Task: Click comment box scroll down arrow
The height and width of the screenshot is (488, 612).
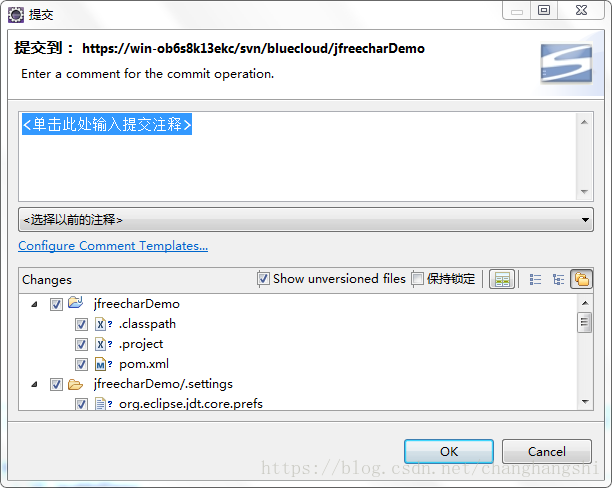Action: (x=584, y=192)
